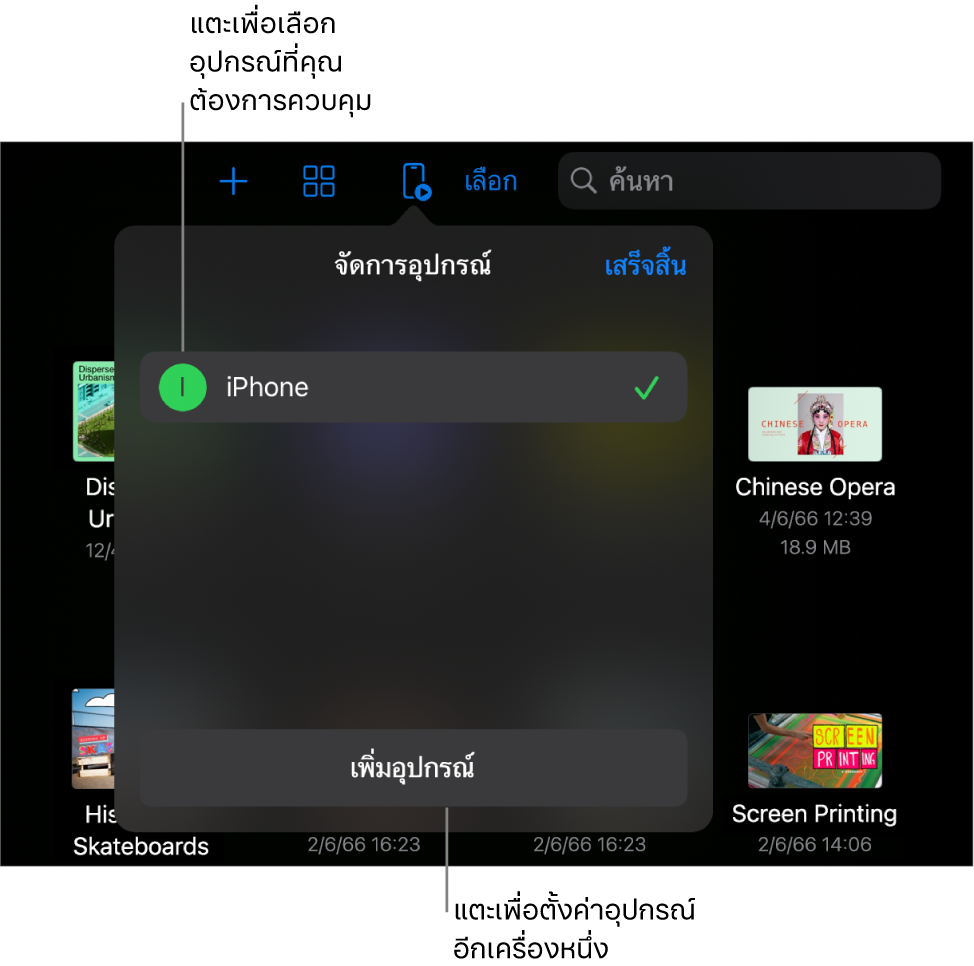Tap the plus icon to create presentation
The image size is (974, 966).
coord(234,181)
